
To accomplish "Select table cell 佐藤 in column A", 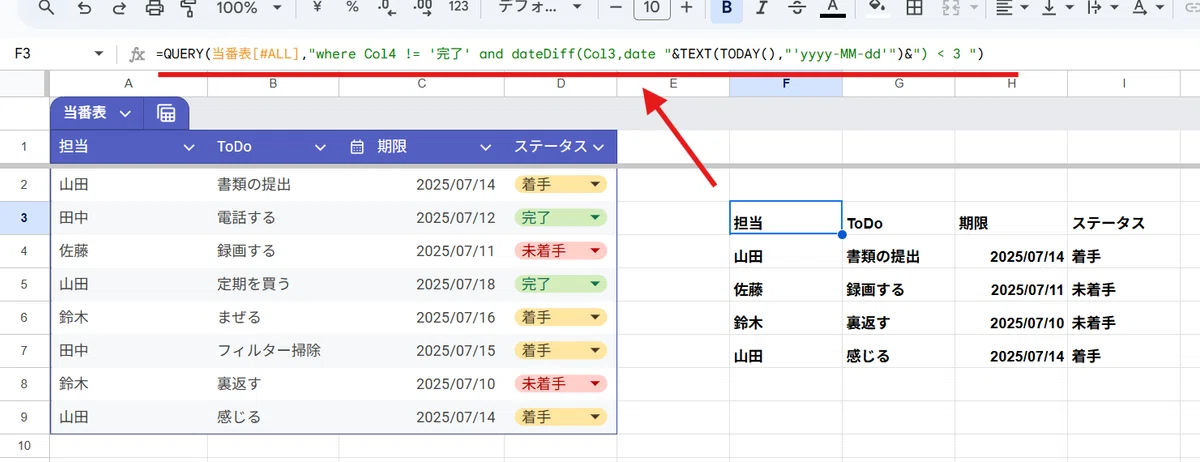I will tap(128, 251).
